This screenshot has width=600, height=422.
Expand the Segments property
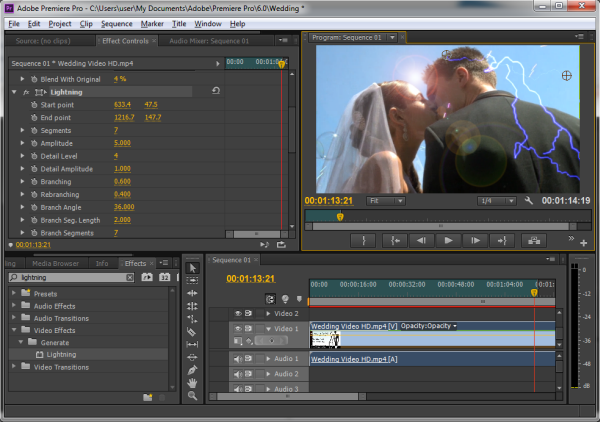(22, 130)
